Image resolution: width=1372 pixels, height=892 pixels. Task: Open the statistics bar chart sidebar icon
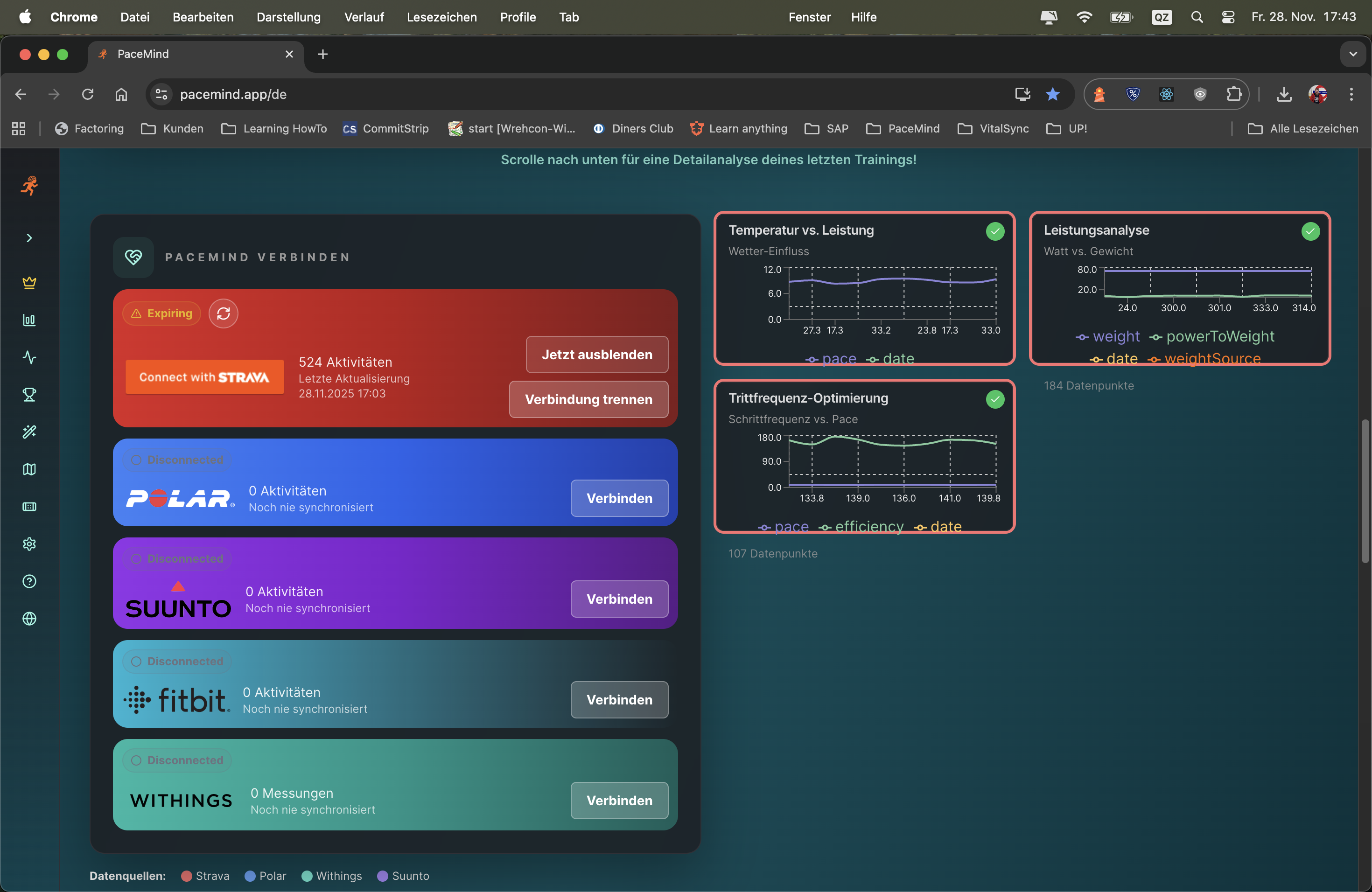(x=29, y=321)
